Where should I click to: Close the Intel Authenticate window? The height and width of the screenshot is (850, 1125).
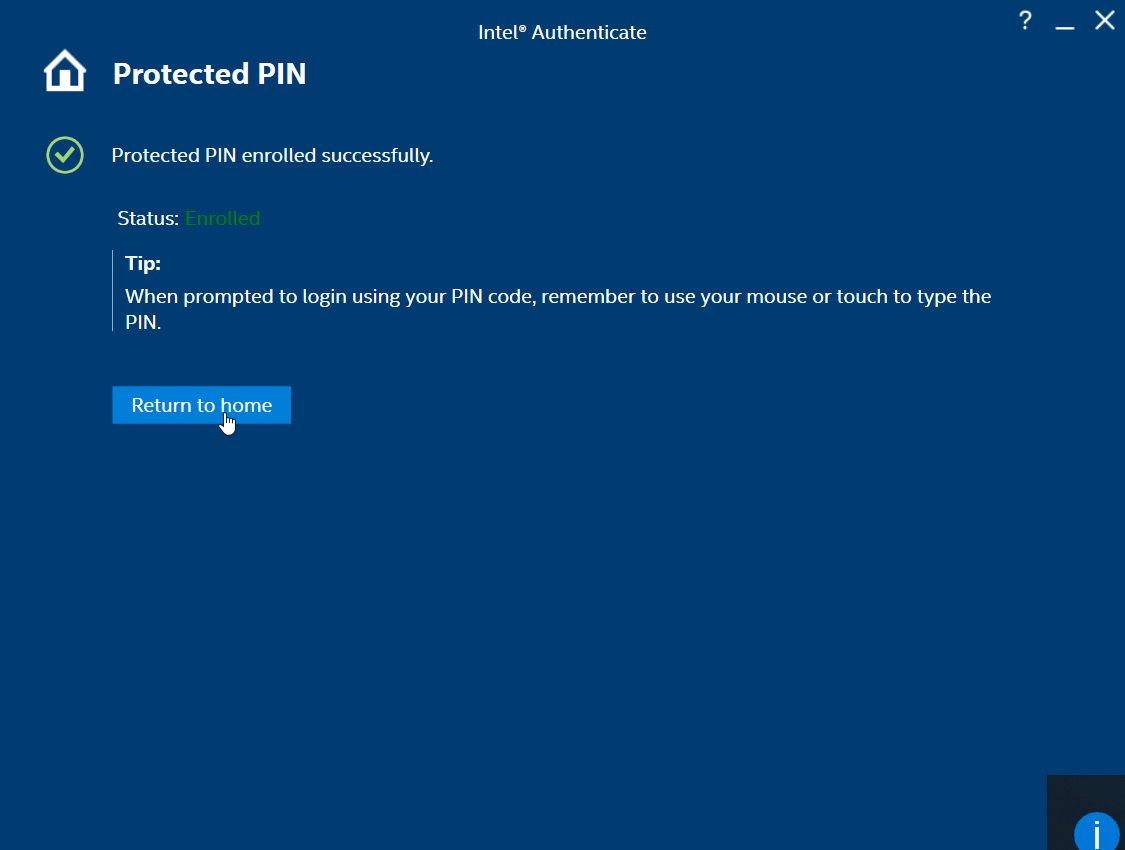point(1105,20)
